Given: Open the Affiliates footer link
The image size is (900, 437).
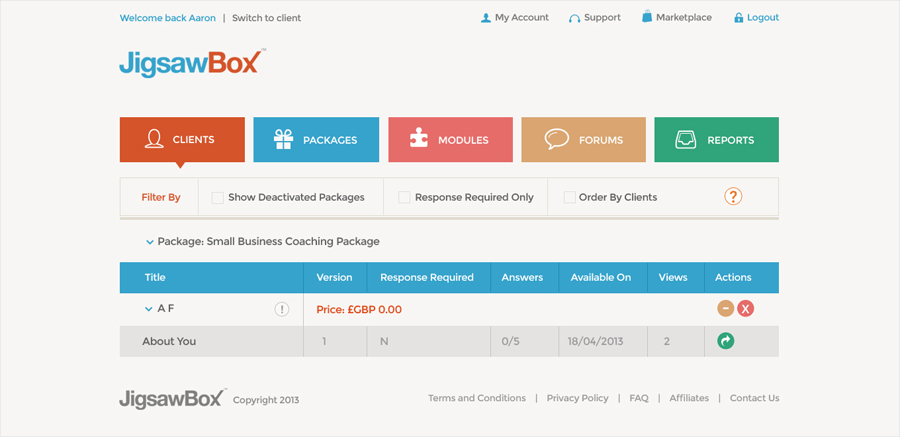Looking at the screenshot, I should [689, 398].
